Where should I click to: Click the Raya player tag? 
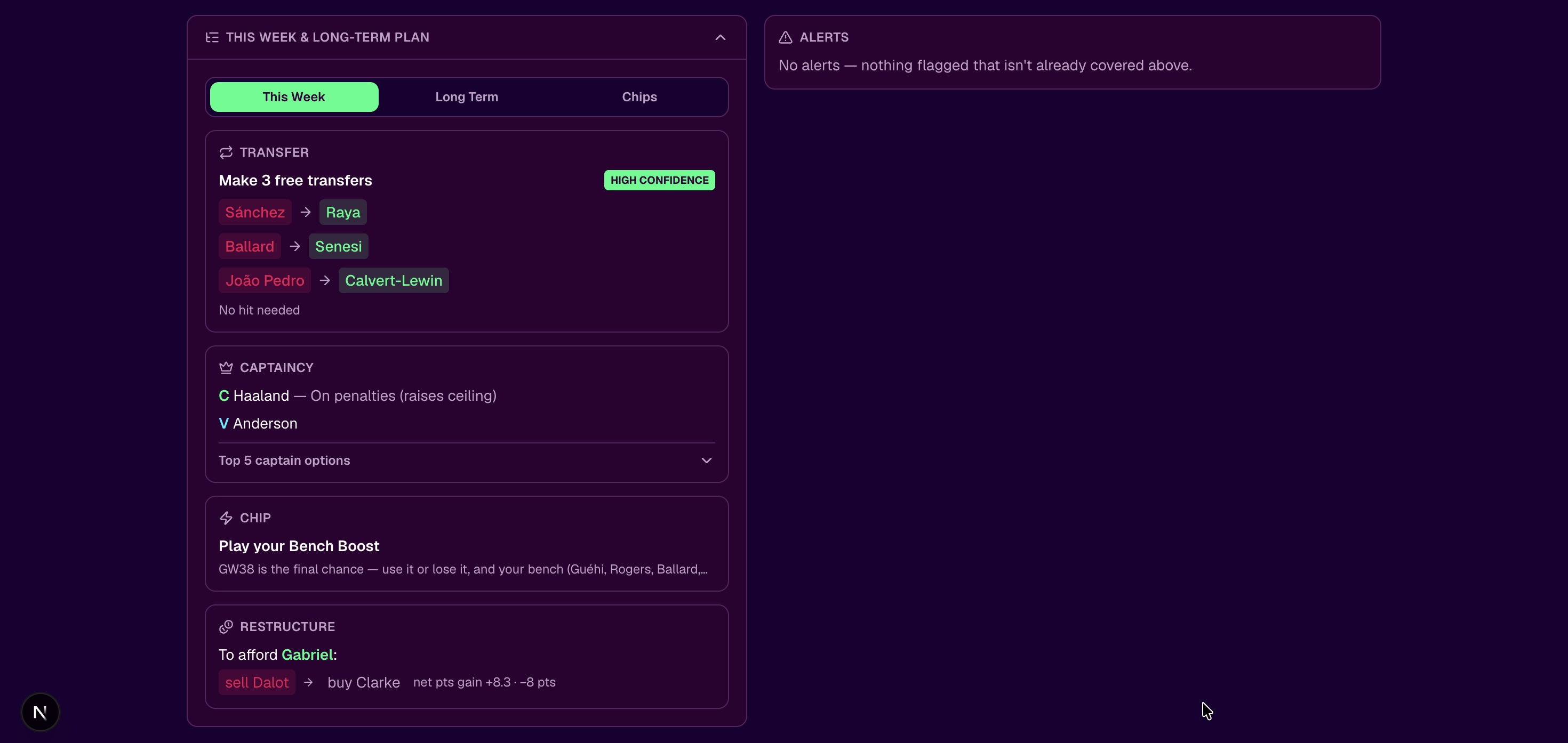(x=343, y=212)
